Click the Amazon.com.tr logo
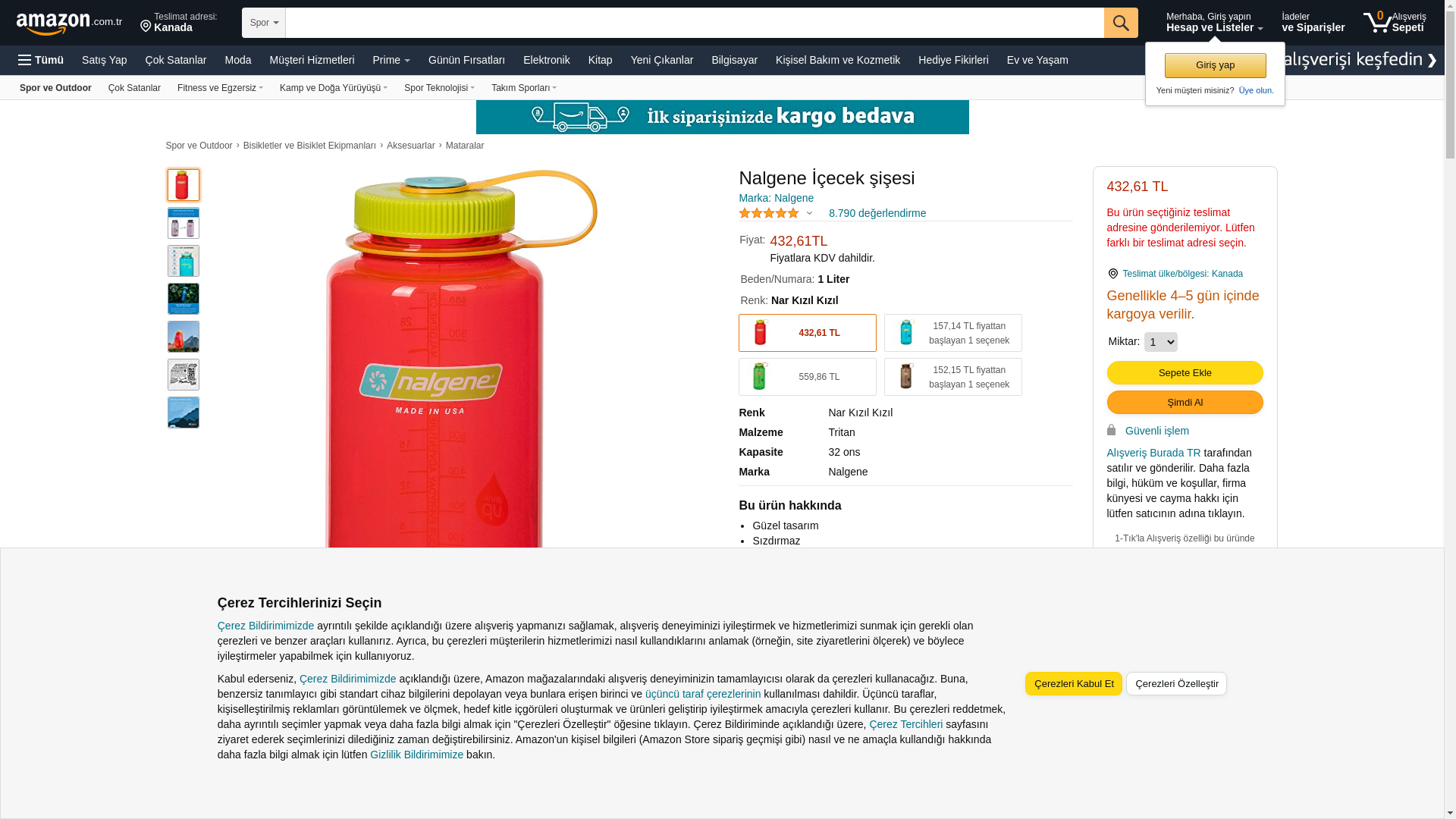The image size is (1456, 819). [69, 24]
